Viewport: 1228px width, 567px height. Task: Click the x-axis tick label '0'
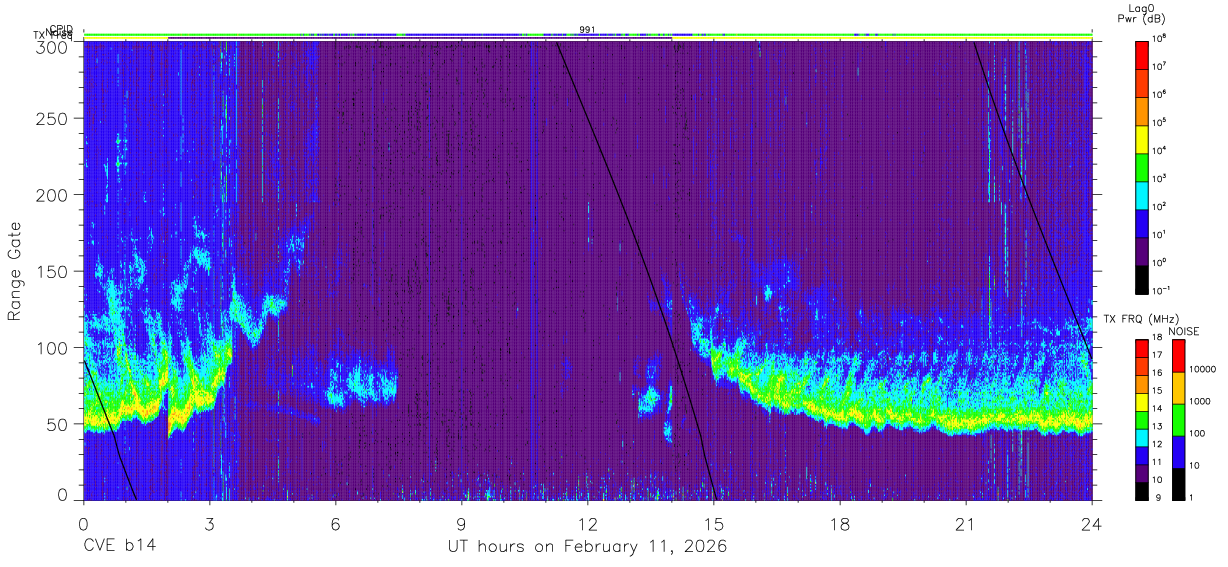83,524
